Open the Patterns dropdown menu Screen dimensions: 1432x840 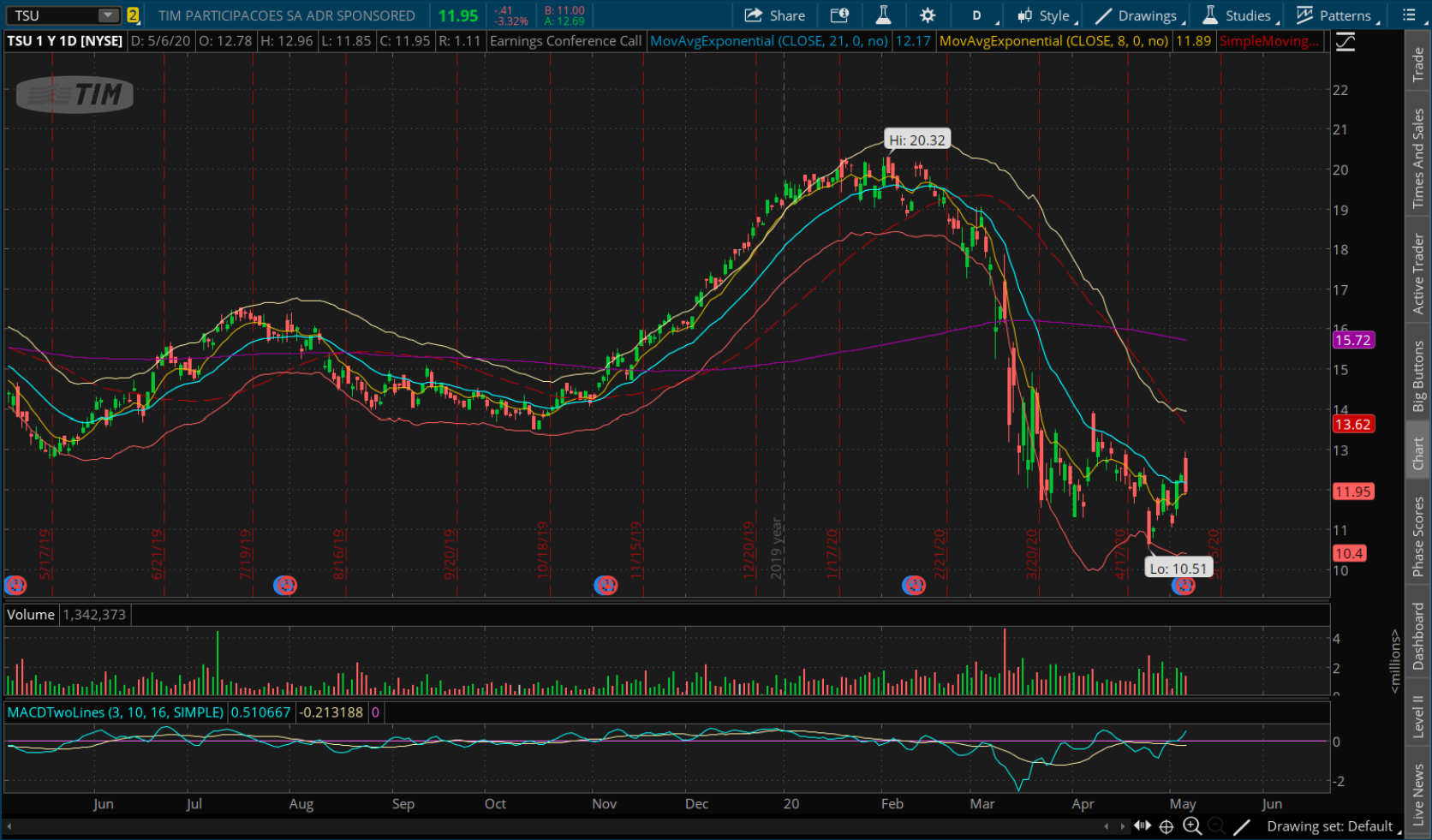[x=1336, y=15]
